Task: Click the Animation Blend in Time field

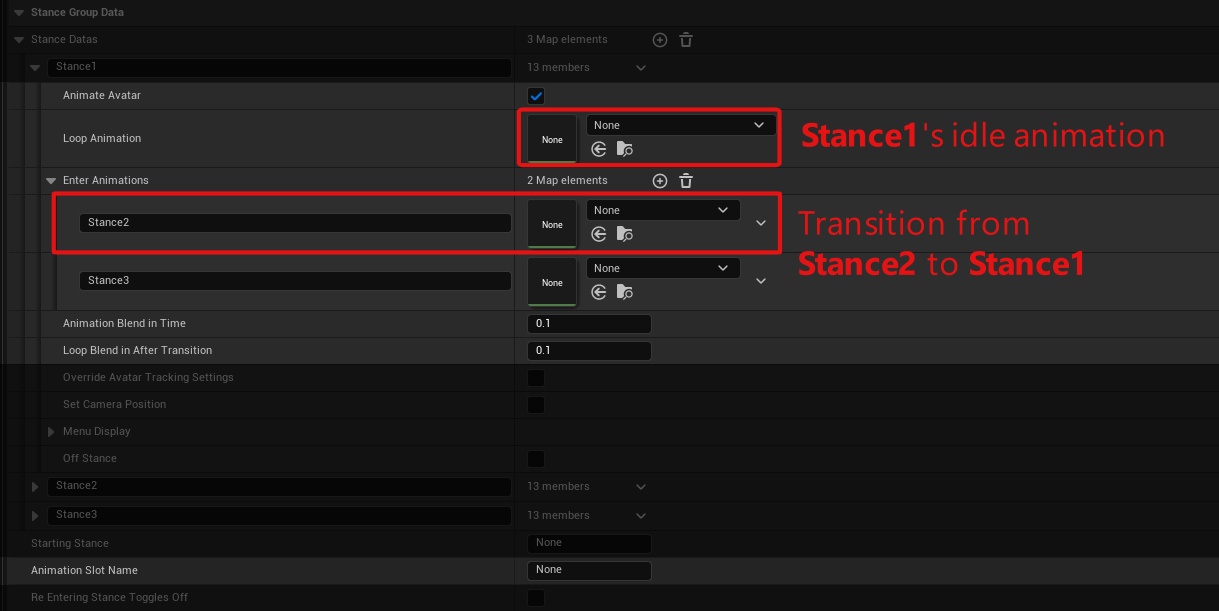Action: [588, 324]
